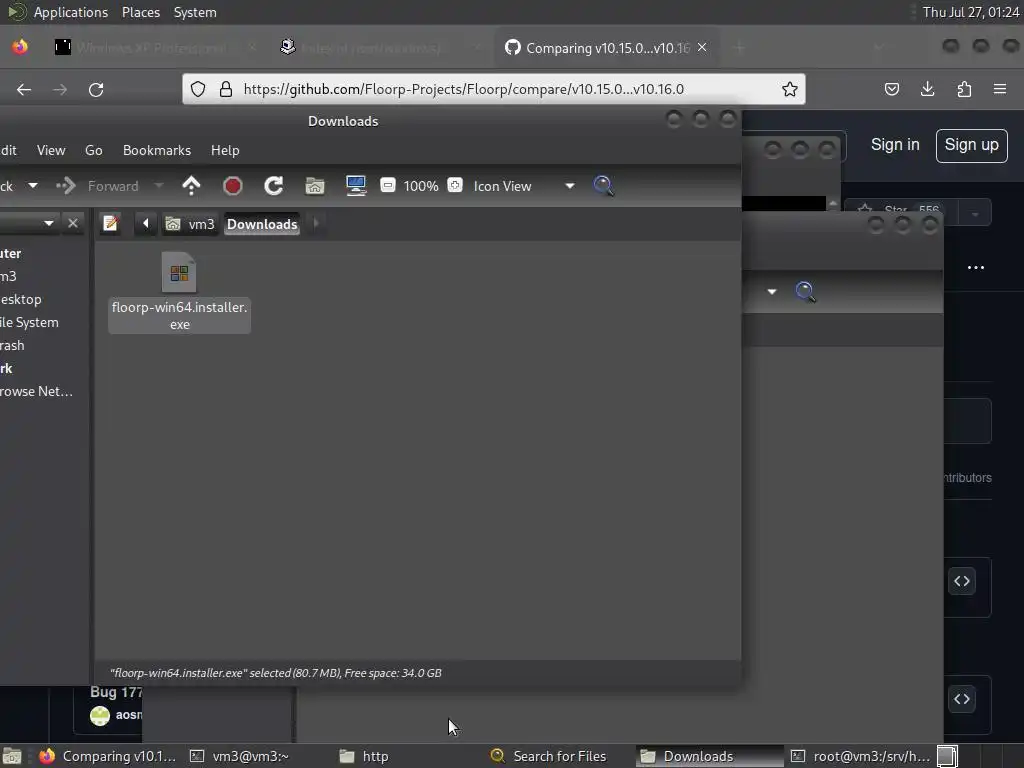This screenshot has height=768, width=1024.
Task: Zoom out with the minus icon
Action: [388, 185]
